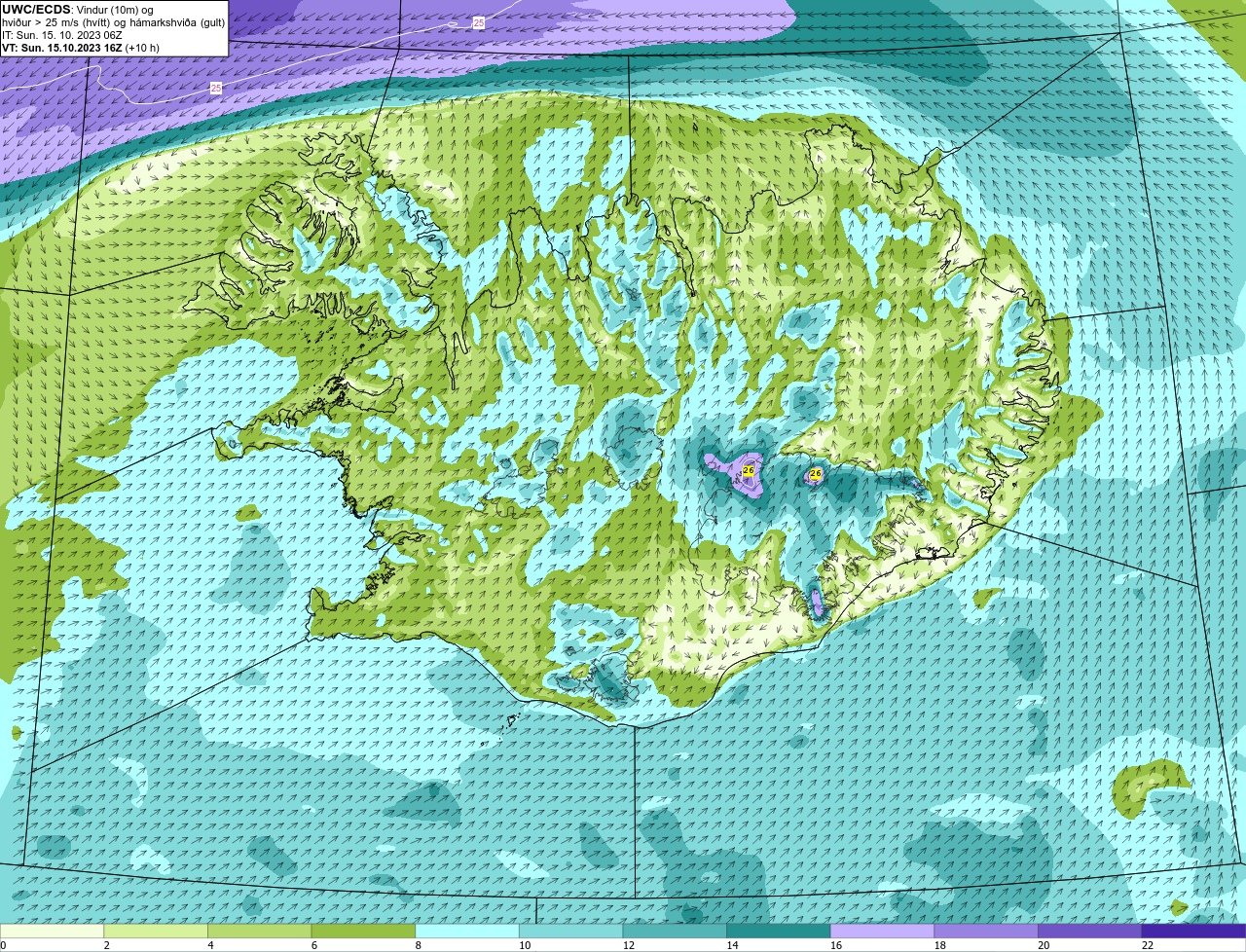Select the 10–12 m/s legend color segment
Viewport: 1246px width, 952px height.
click(570, 931)
